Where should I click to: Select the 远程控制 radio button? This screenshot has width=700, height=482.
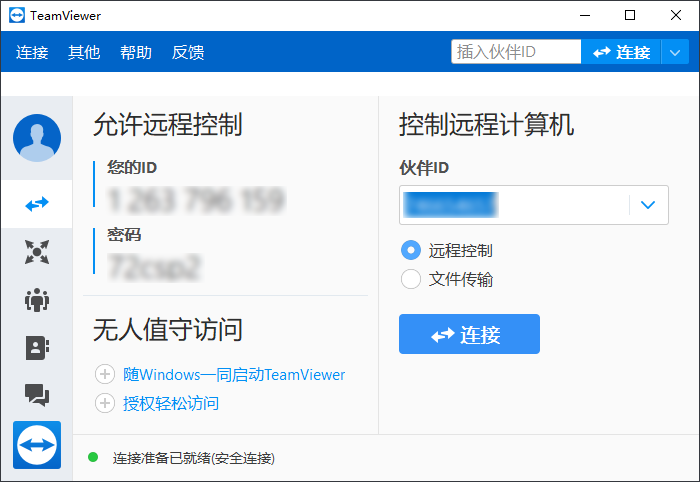(411, 250)
